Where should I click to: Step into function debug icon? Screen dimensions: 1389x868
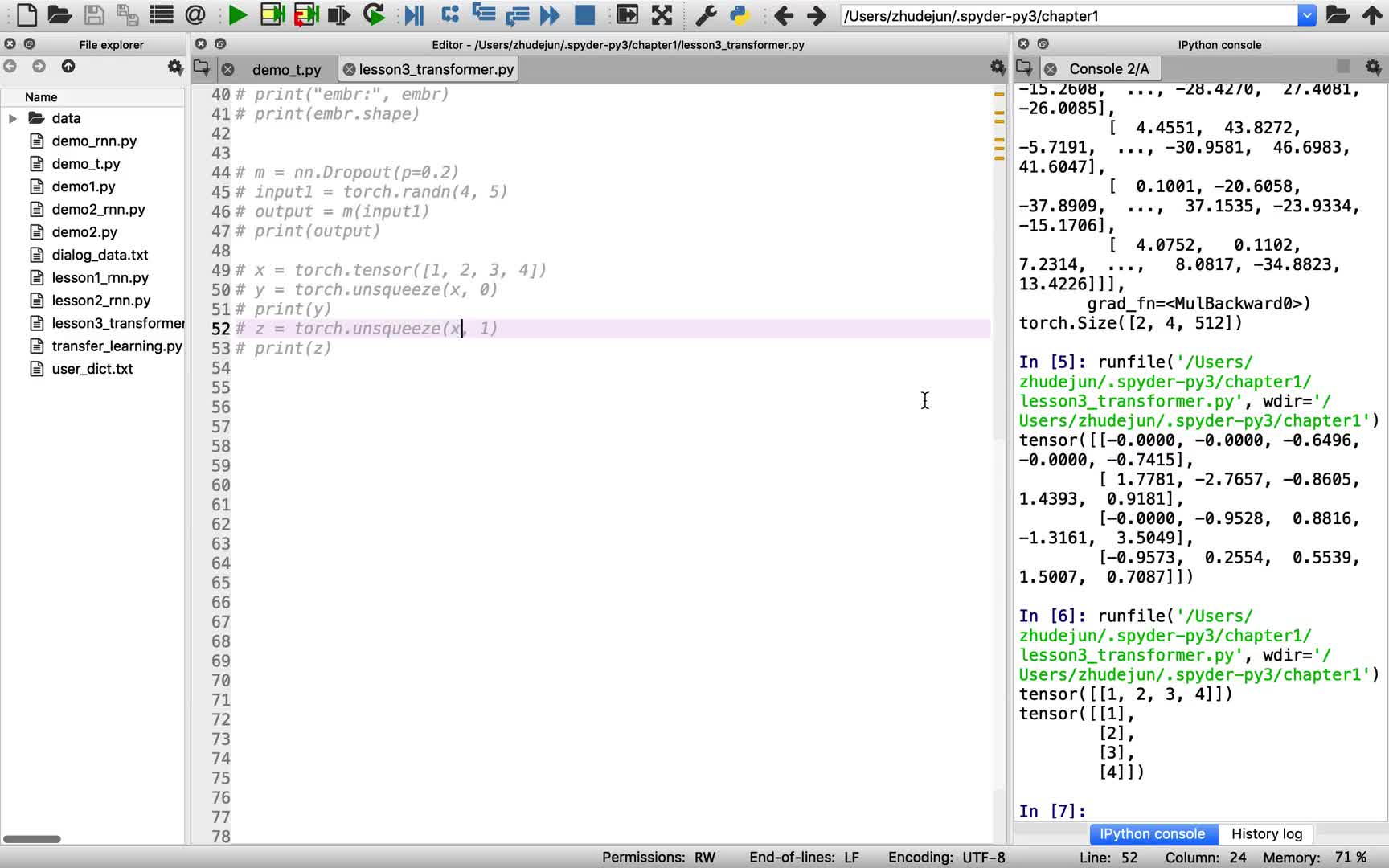point(483,14)
